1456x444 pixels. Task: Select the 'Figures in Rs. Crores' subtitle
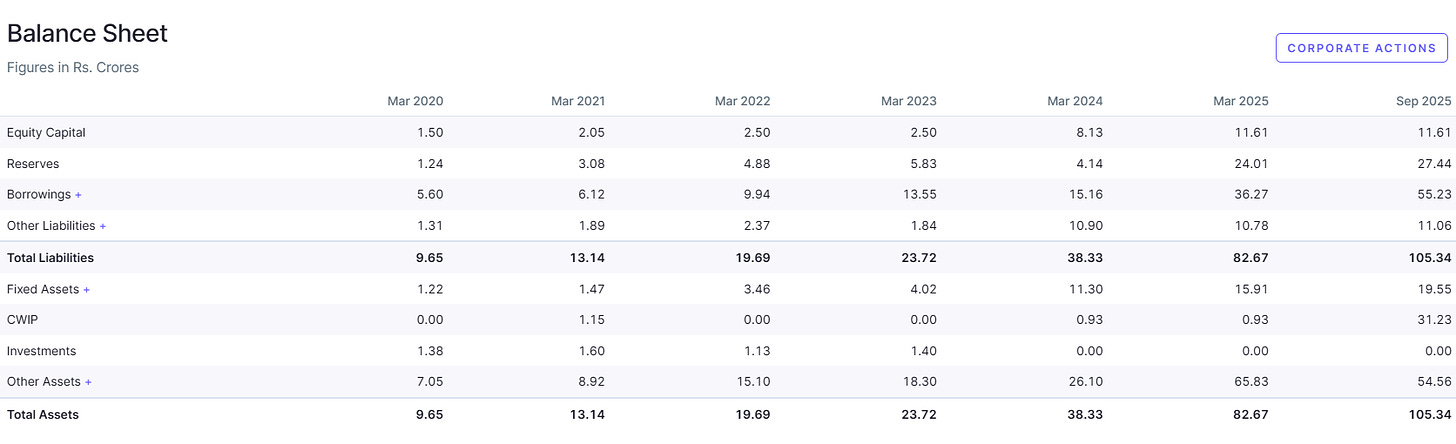coord(73,68)
